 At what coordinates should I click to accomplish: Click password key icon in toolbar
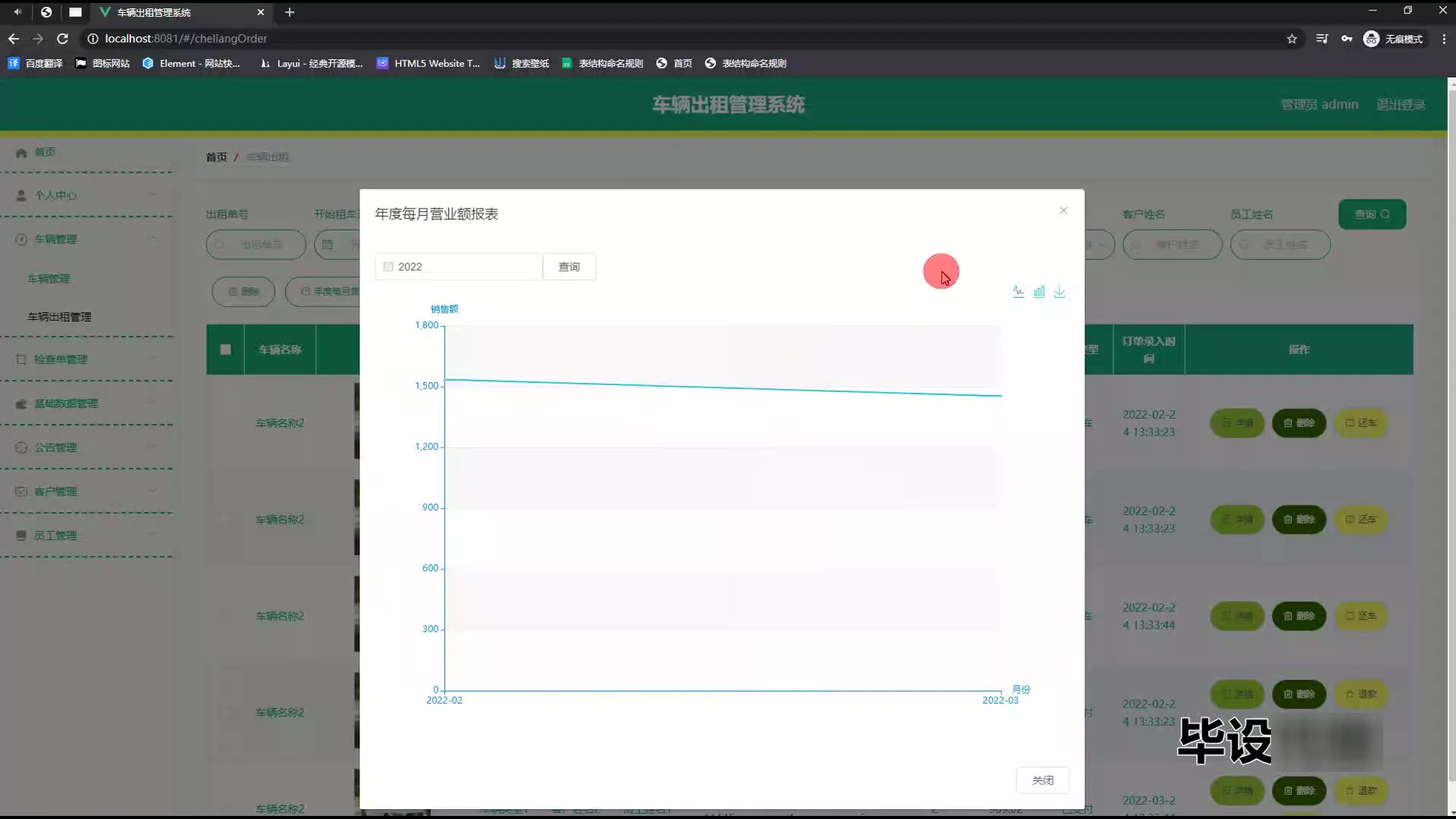[1347, 39]
